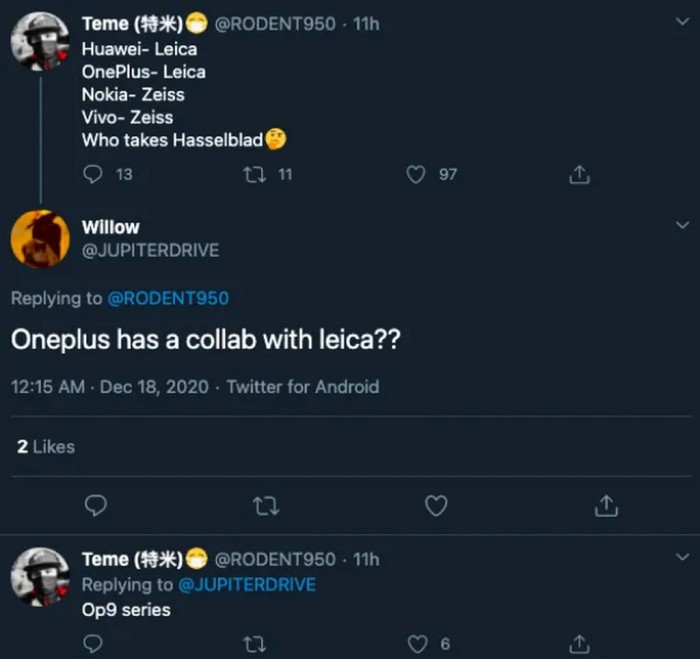Retweet the top Huawei-Leica tweet

254,174
